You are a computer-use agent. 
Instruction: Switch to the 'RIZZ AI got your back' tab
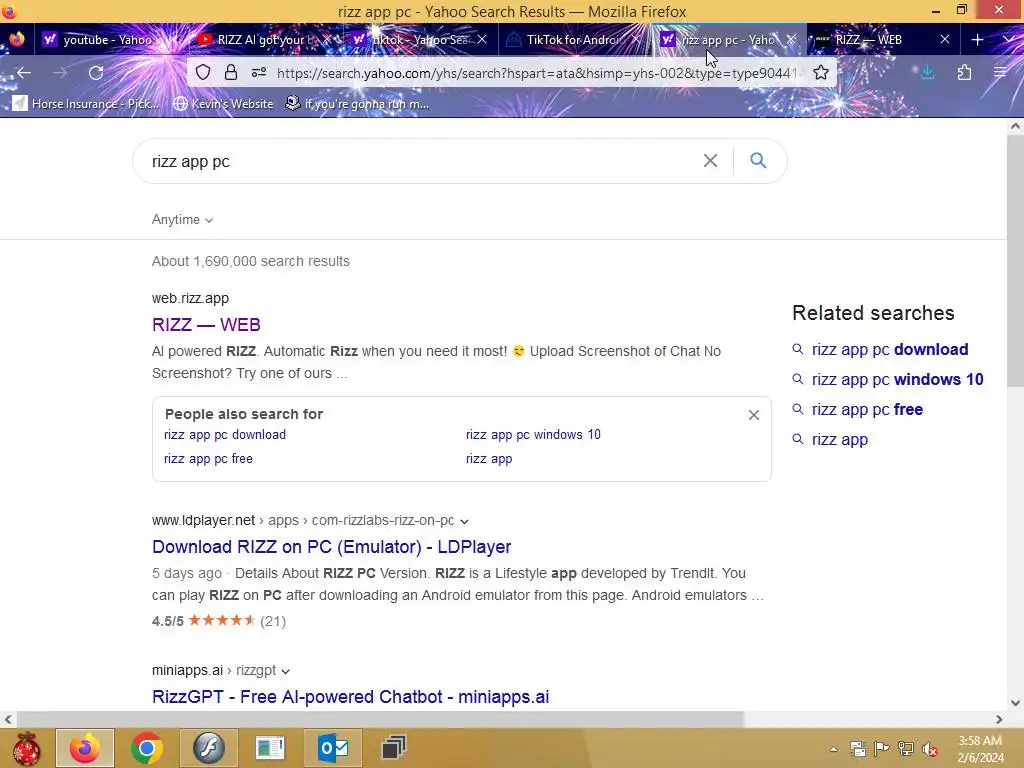(266, 40)
